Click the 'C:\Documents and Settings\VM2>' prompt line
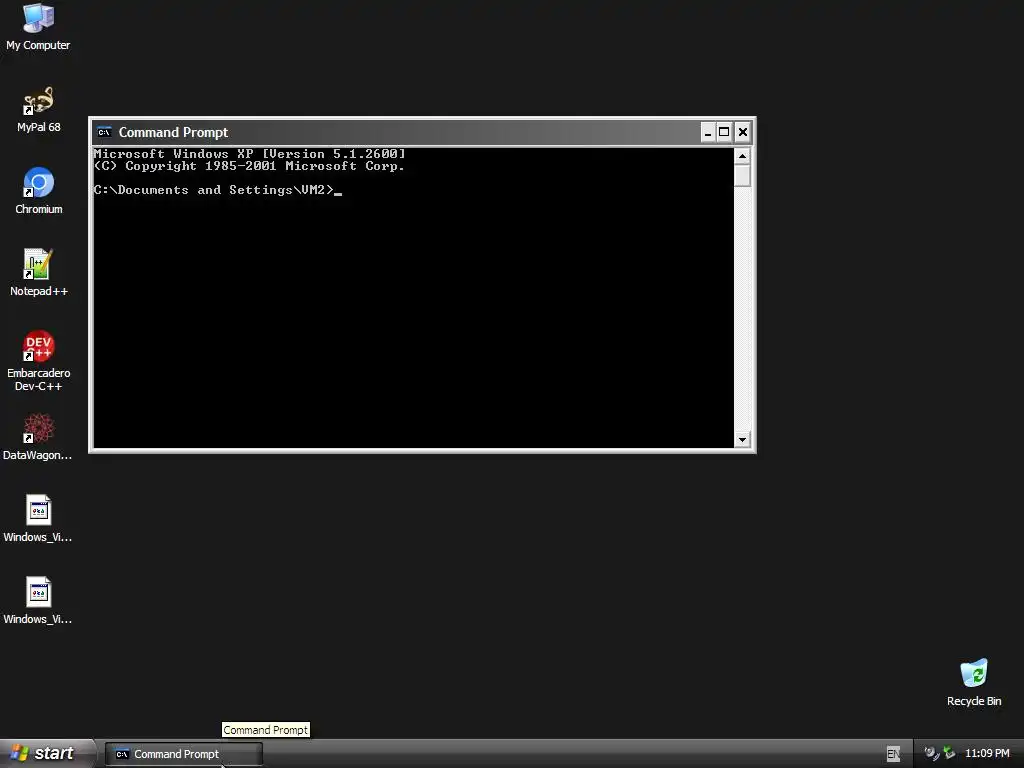This screenshot has width=1024, height=768. tap(214, 190)
